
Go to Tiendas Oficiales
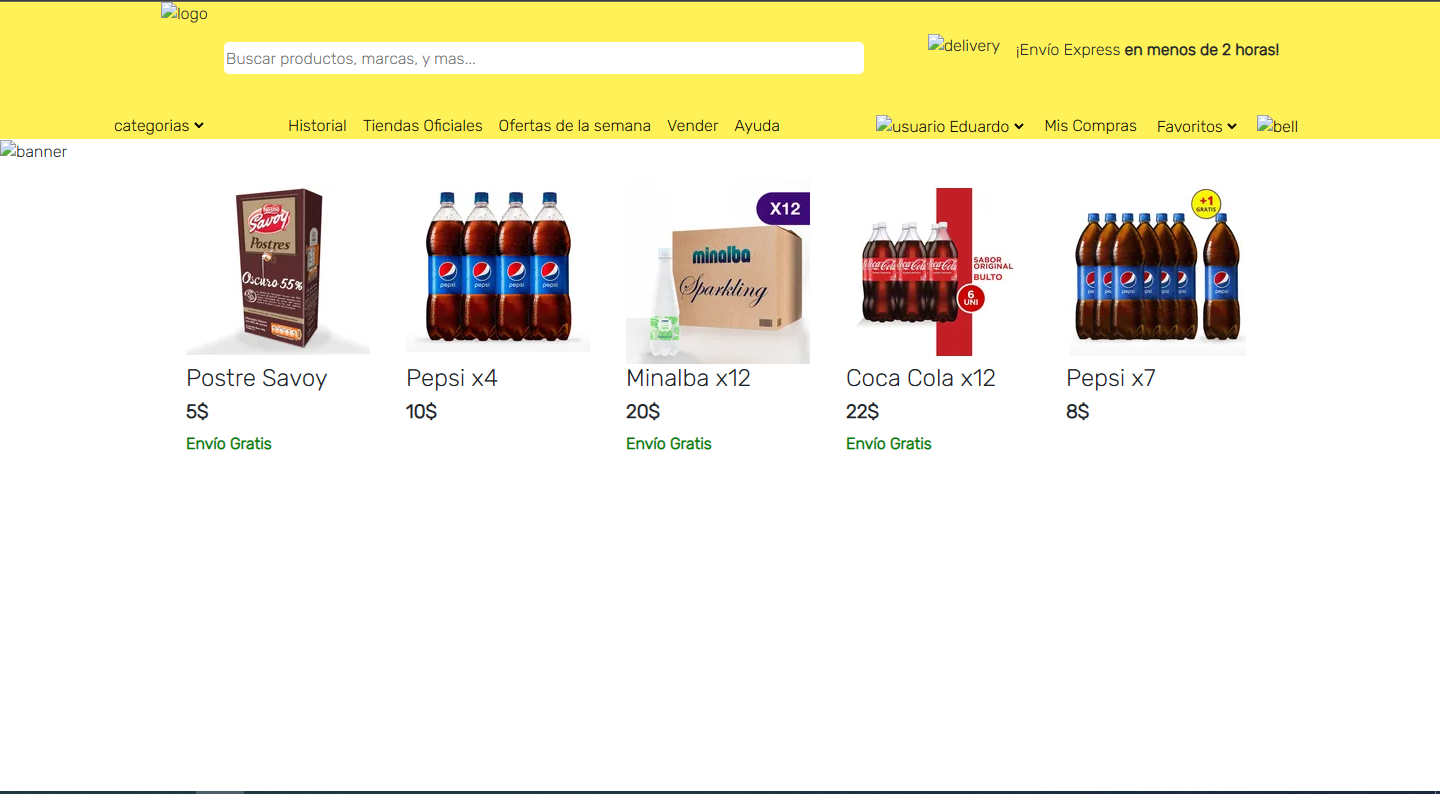click(423, 126)
